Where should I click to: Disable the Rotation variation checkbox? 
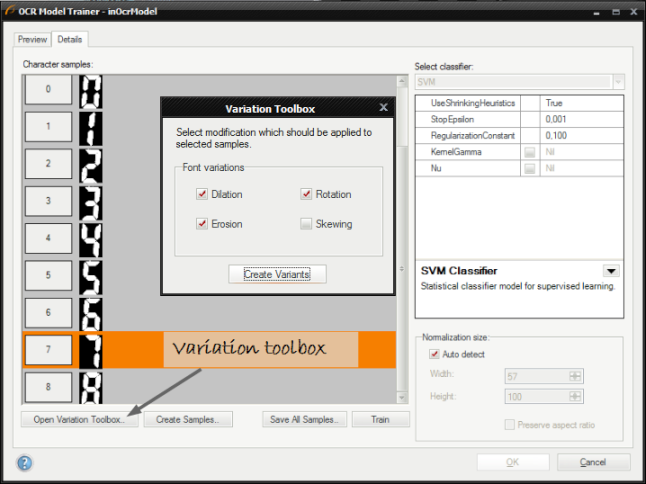(307, 194)
